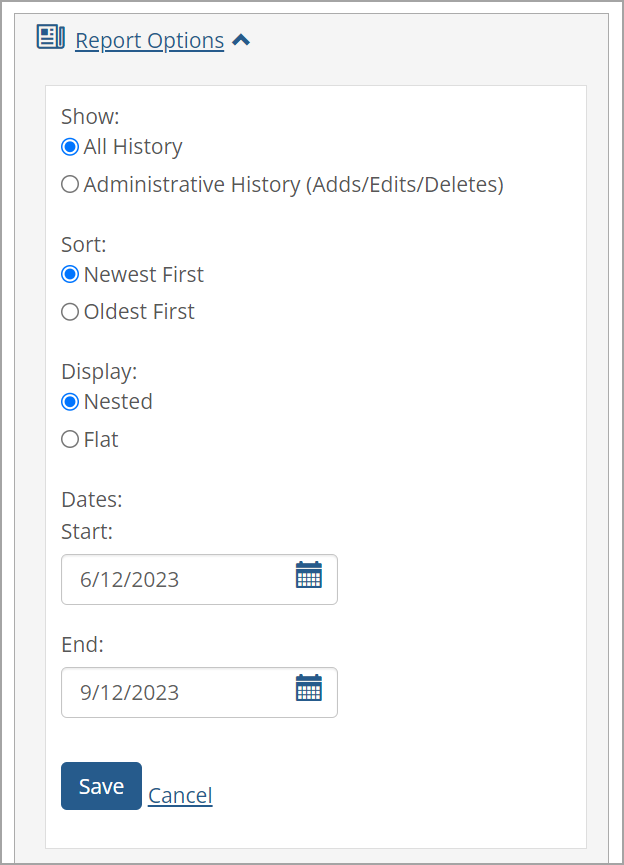
Task: Click inside the Start date input field
Action: coord(180,579)
